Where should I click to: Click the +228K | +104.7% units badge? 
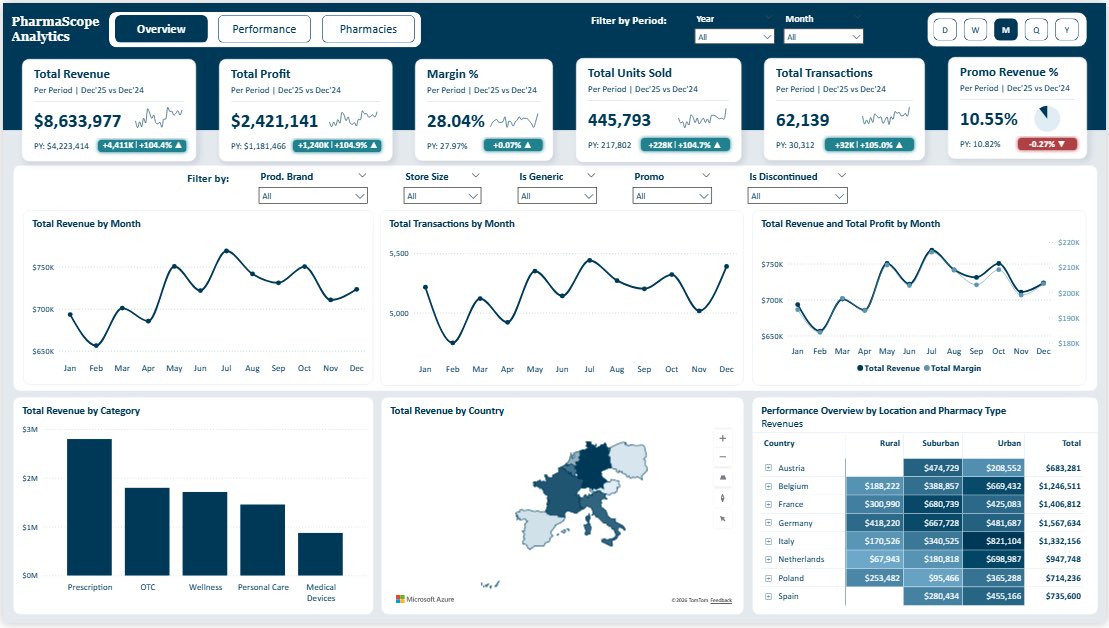point(685,145)
